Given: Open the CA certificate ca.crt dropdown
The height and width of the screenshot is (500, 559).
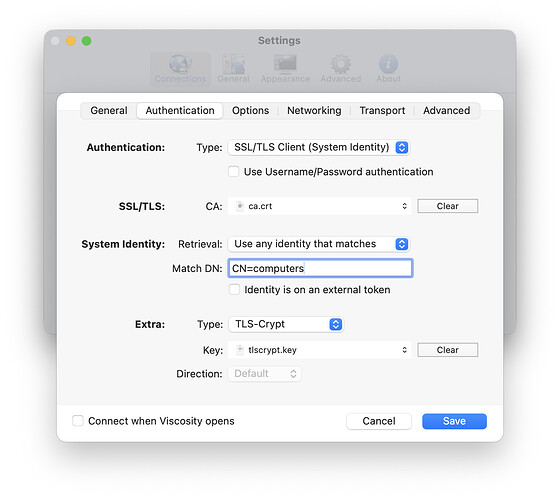Looking at the screenshot, I should tap(319, 206).
